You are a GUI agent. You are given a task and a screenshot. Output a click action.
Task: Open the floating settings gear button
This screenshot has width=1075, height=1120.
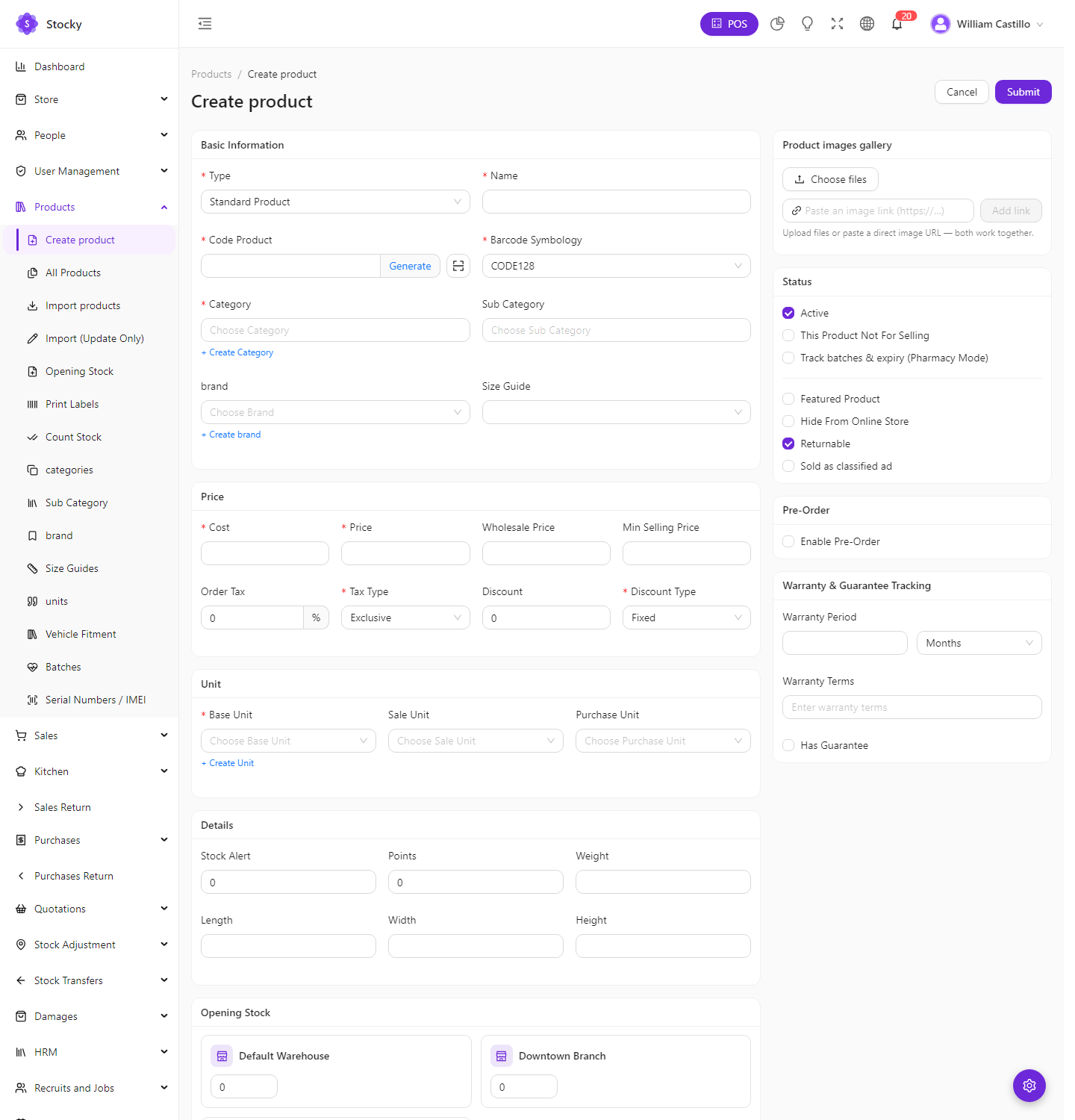pyautogui.click(x=1029, y=1086)
